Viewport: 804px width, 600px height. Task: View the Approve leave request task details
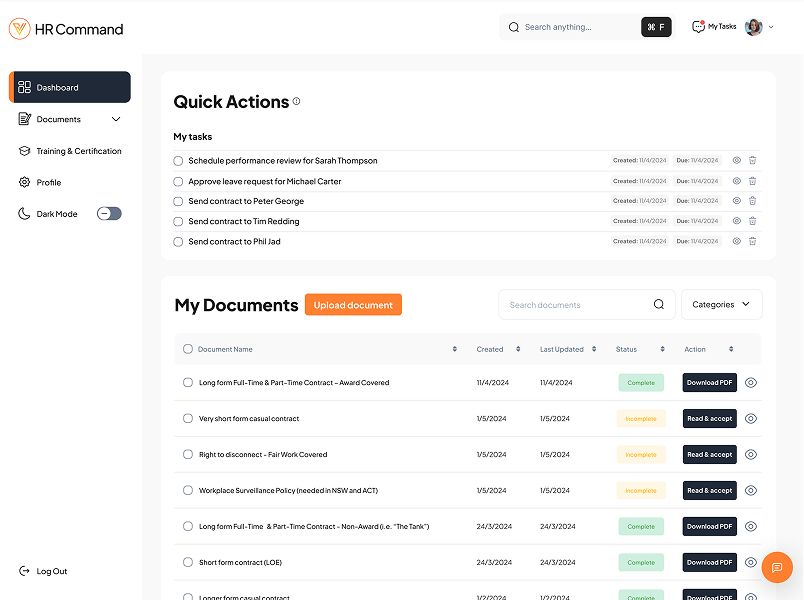point(737,181)
